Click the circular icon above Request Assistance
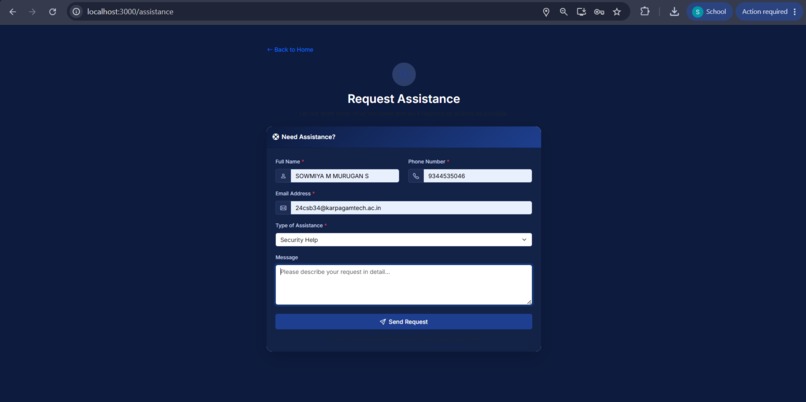The height and width of the screenshot is (402, 806). pos(404,75)
